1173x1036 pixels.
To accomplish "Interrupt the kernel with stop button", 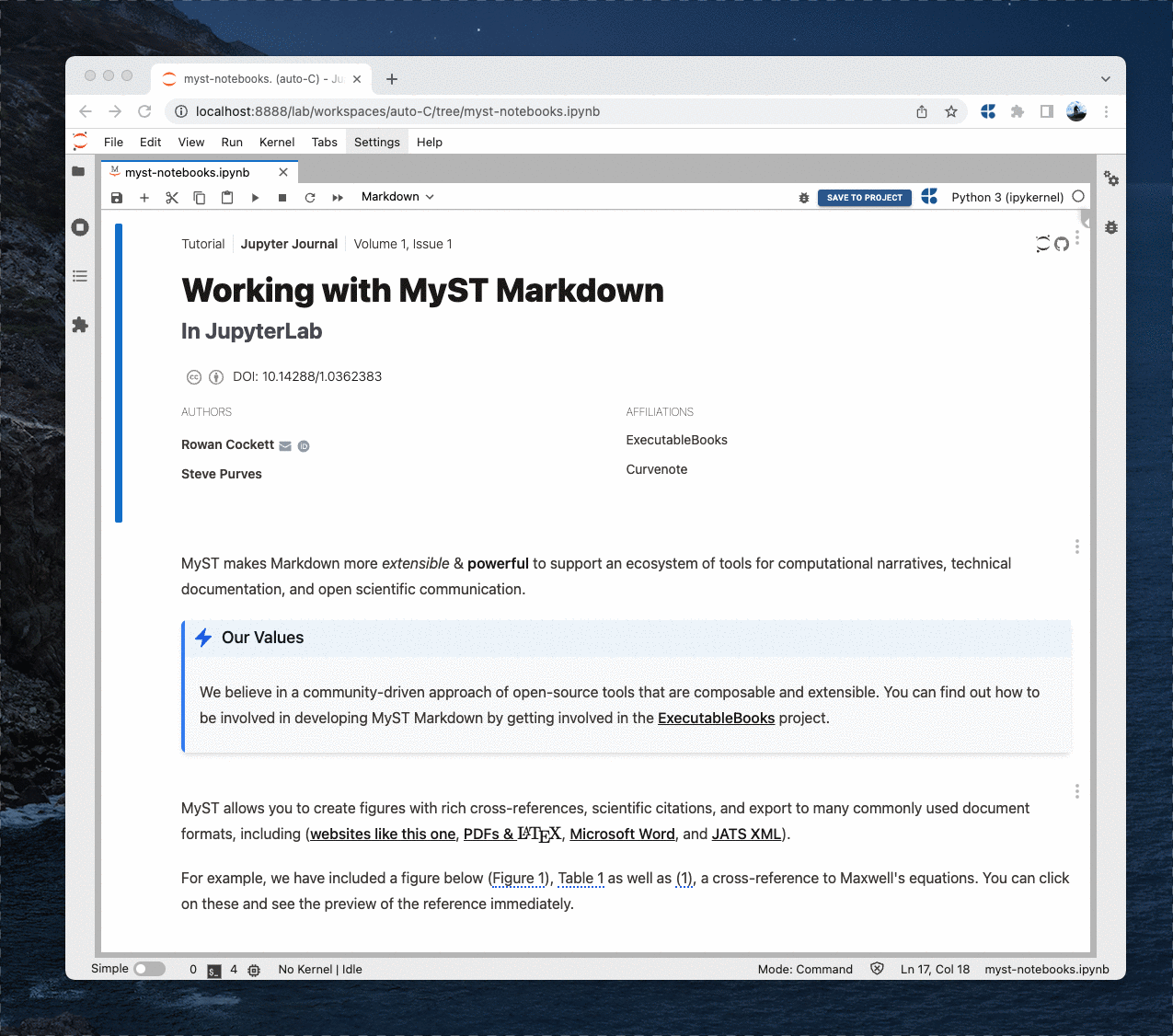I will (282, 198).
